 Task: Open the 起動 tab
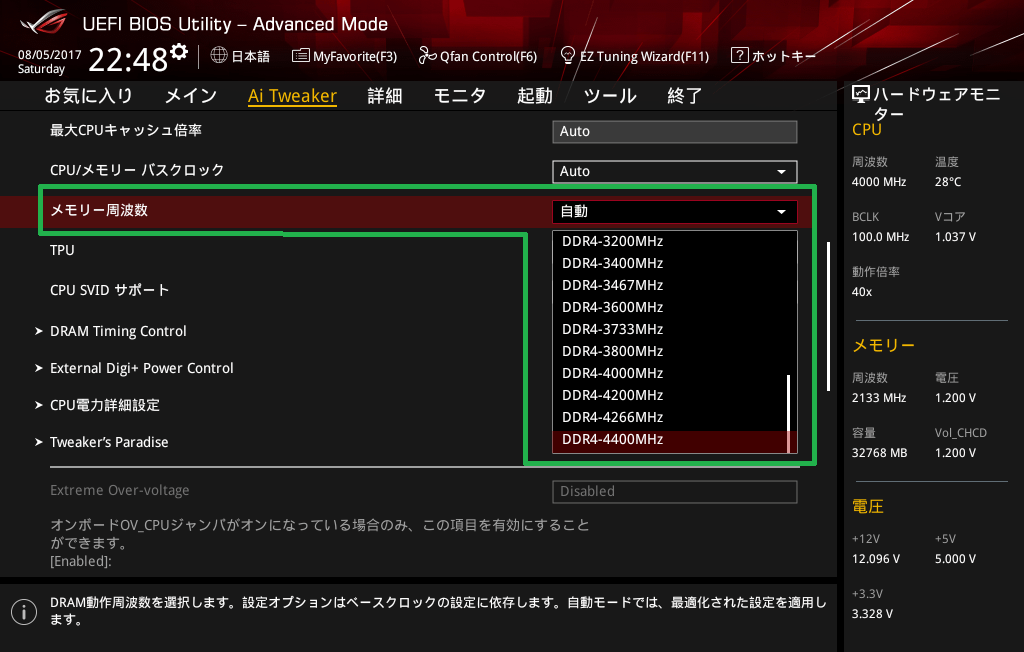point(535,96)
